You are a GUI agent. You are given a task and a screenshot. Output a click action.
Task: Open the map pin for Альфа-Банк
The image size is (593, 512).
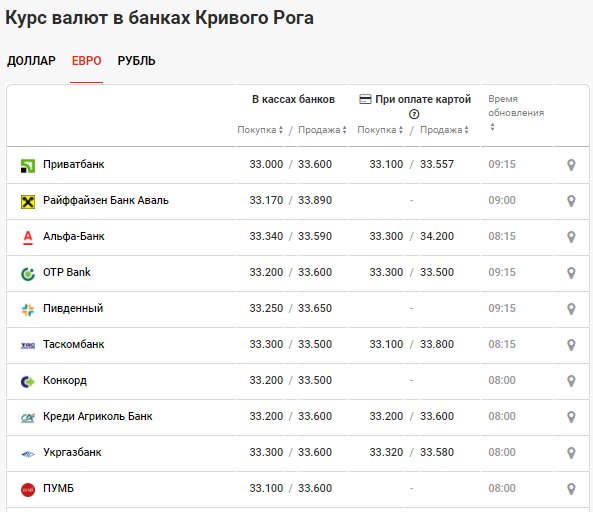pyautogui.click(x=571, y=236)
